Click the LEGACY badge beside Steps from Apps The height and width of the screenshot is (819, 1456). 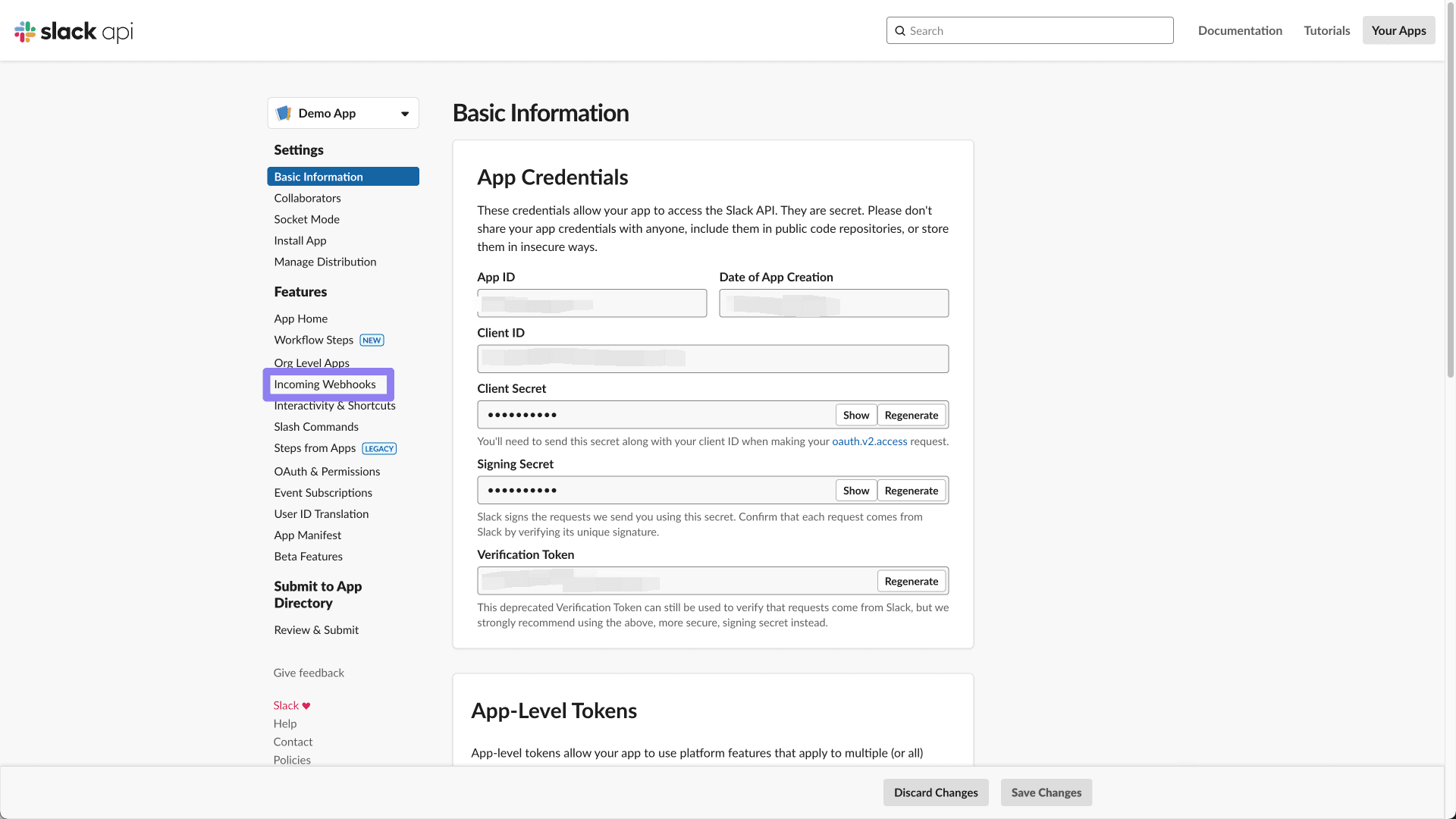pos(379,448)
